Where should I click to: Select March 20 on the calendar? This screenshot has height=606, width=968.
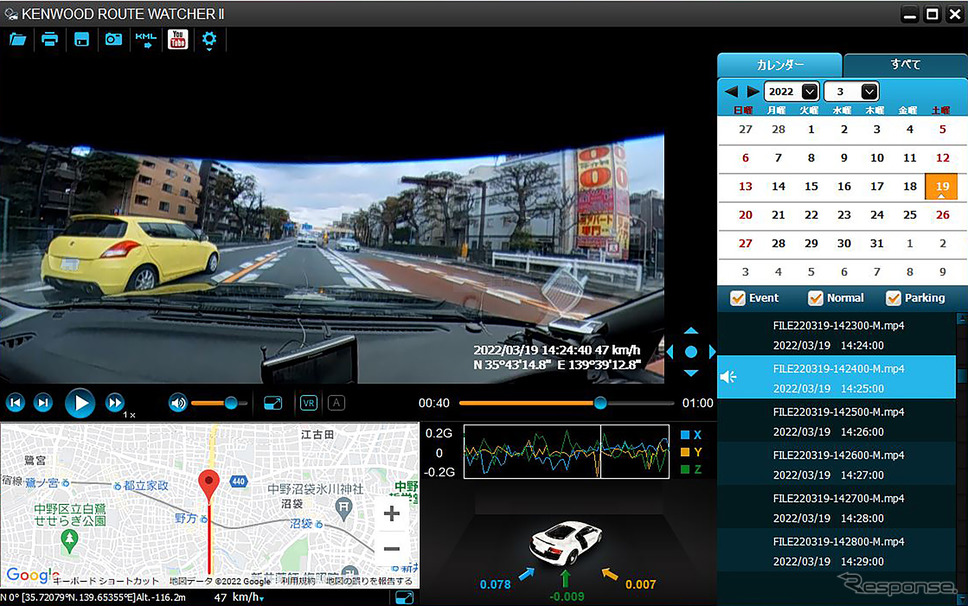746,215
